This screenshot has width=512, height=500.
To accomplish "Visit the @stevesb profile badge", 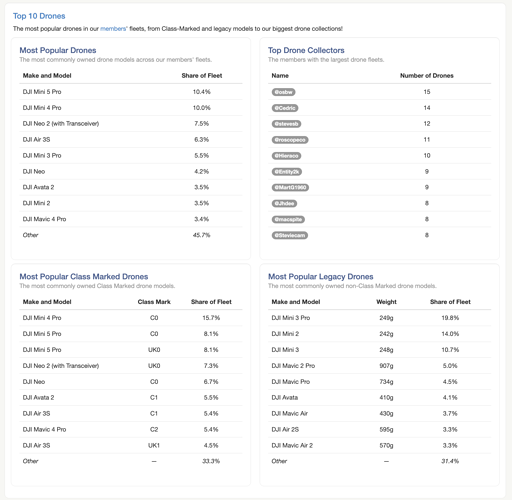I will pyautogui.click(x=286, y=124).
